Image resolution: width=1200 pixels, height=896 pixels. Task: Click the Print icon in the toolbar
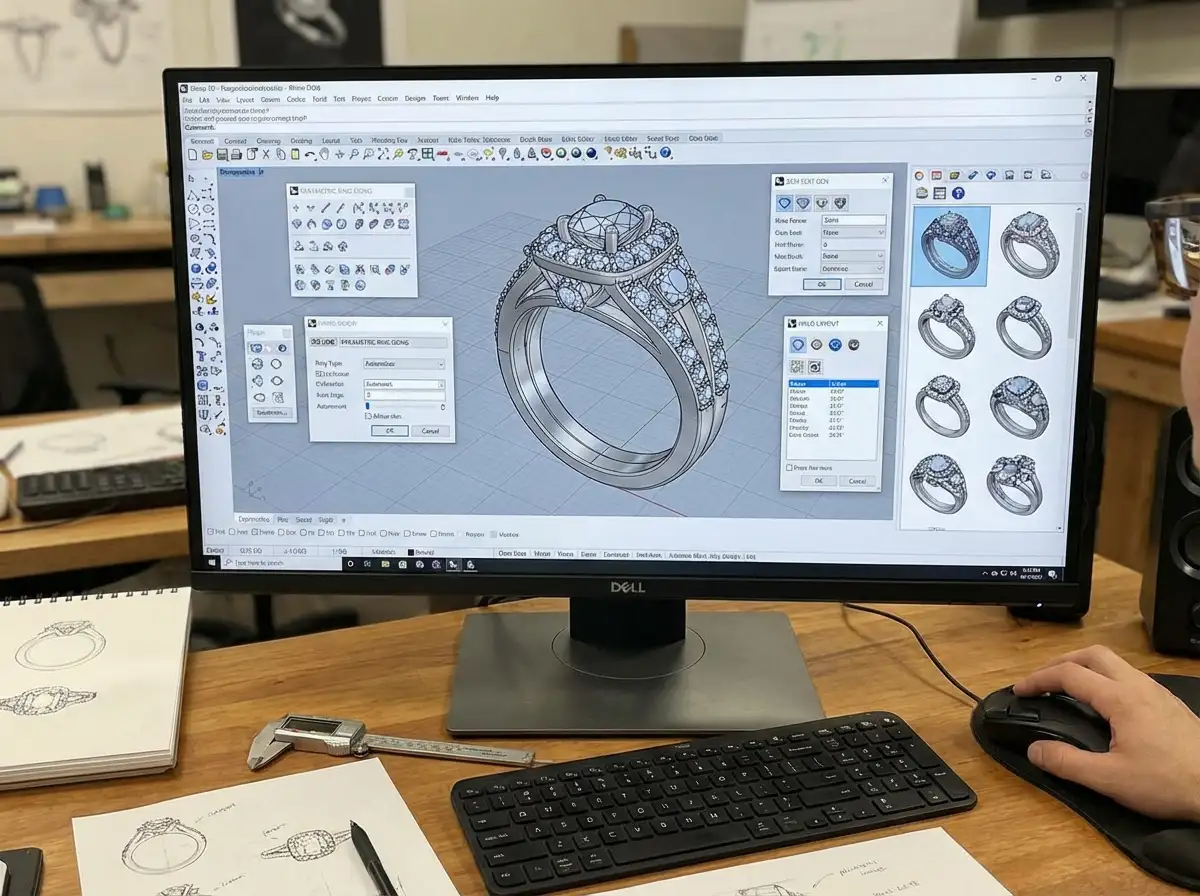[237, 155]
